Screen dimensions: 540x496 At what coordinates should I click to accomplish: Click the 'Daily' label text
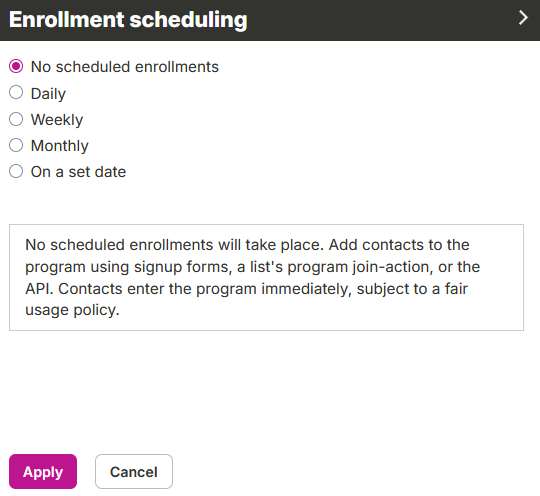coord(48,94)
